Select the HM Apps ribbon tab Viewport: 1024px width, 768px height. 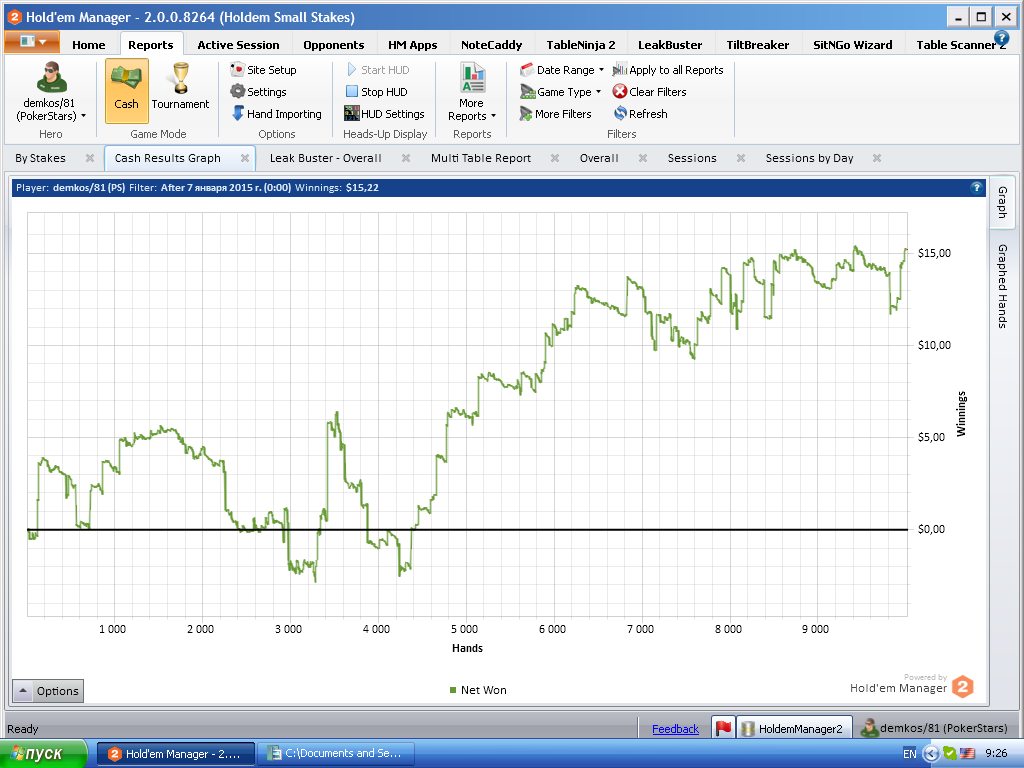click(413, 45)
